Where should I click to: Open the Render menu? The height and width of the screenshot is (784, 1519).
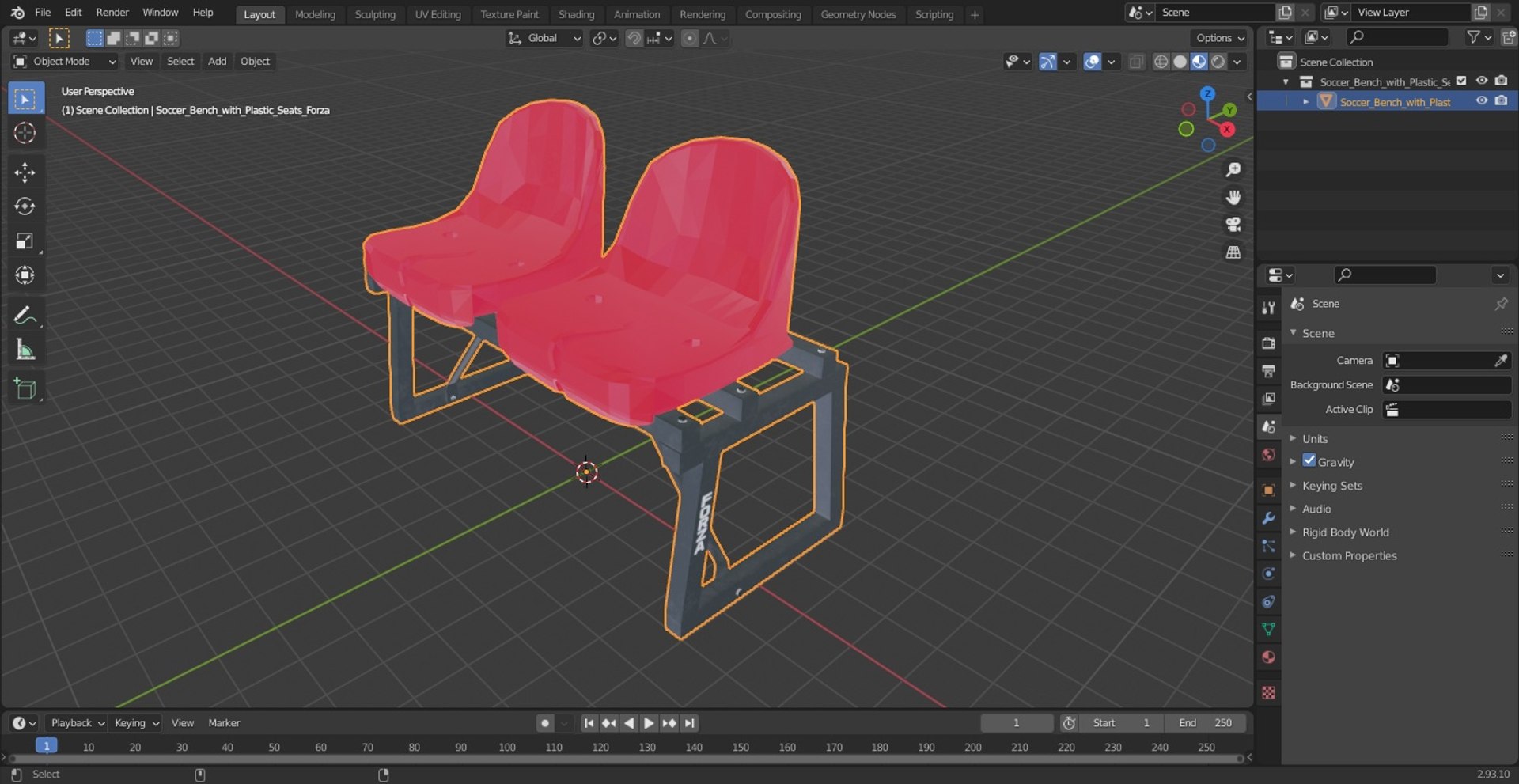coord(112,13)
